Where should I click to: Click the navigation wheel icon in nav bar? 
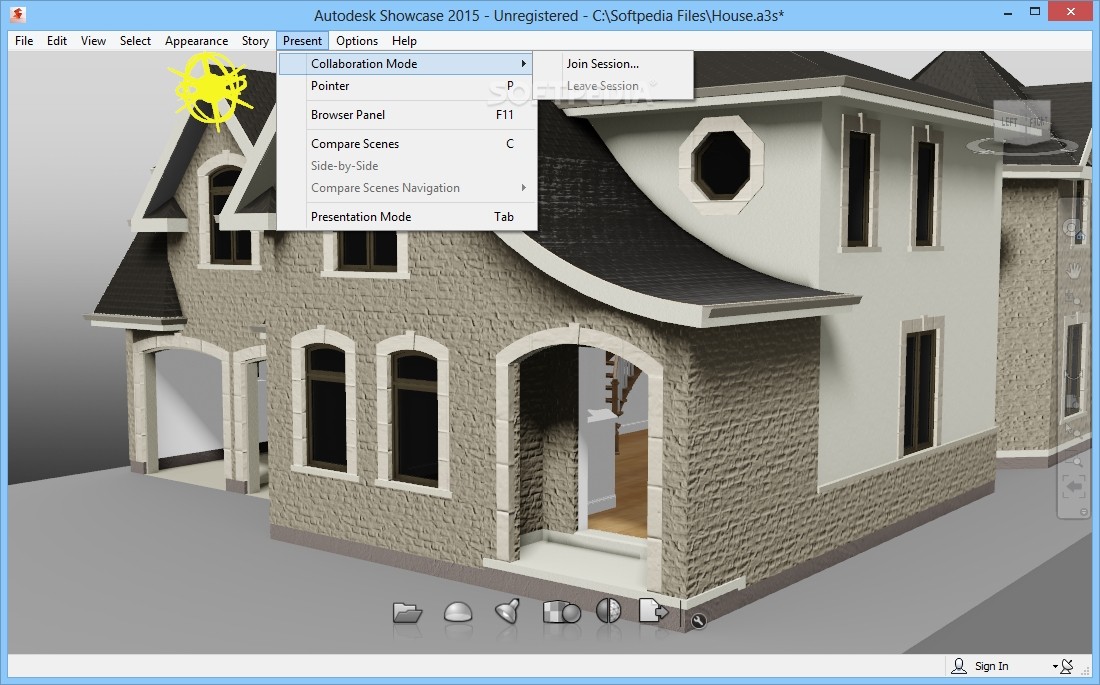(x=1073, y=230)
